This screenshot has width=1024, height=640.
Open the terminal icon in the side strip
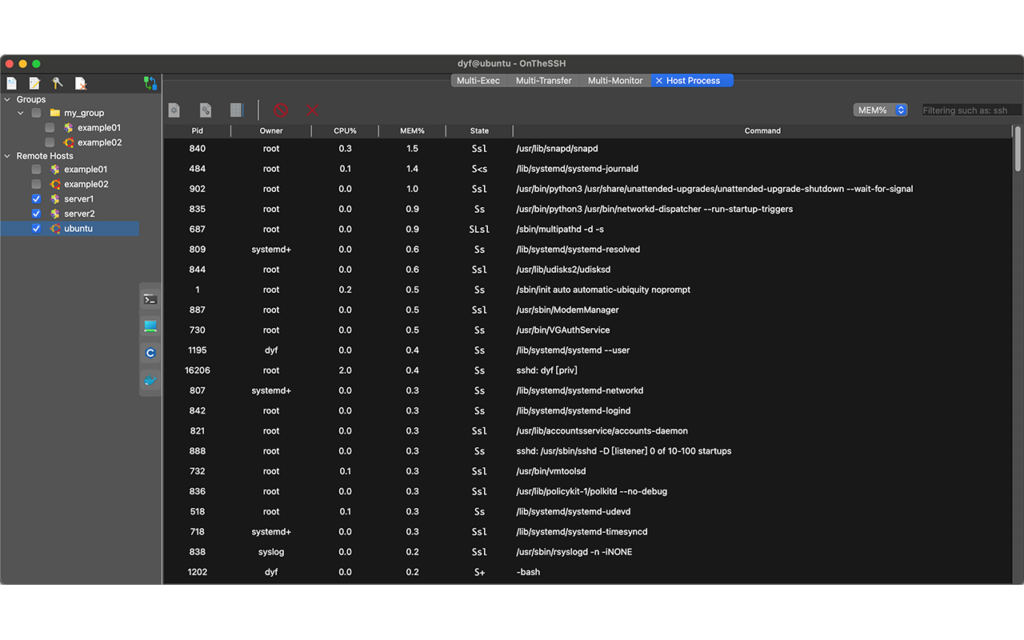pos(151,299)
